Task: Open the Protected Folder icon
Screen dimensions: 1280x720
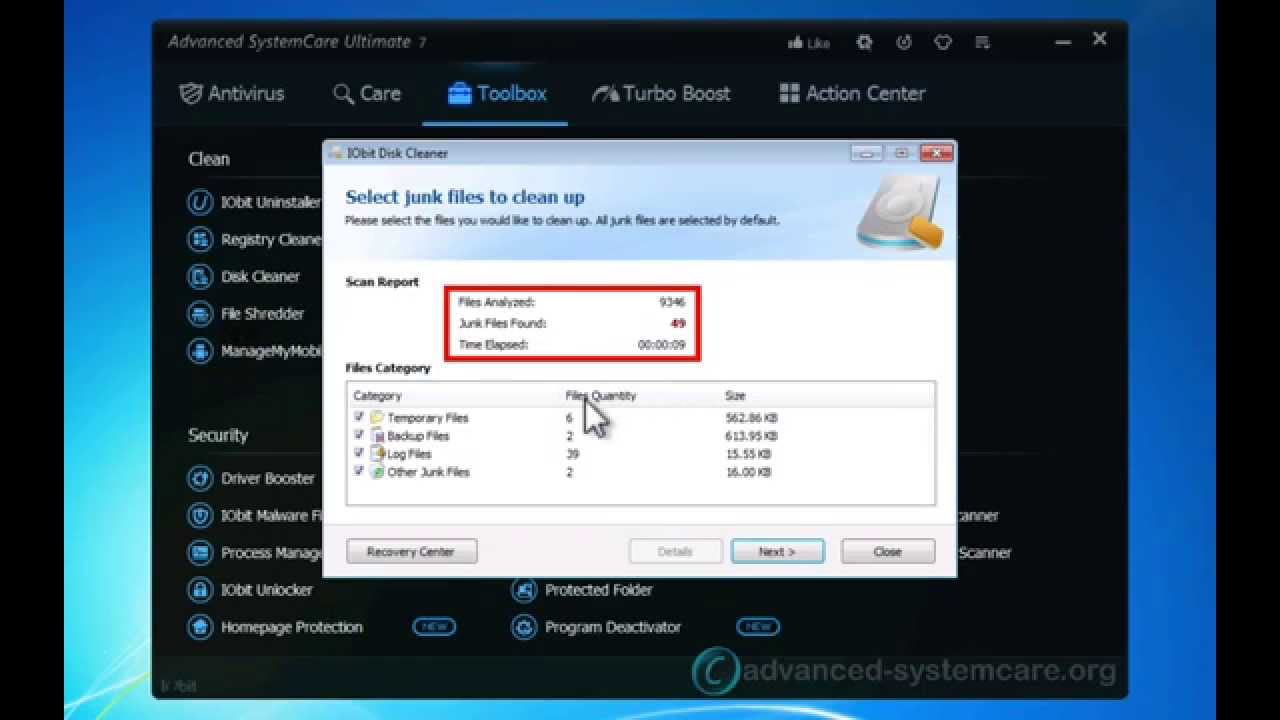Action: coord(524,590)
